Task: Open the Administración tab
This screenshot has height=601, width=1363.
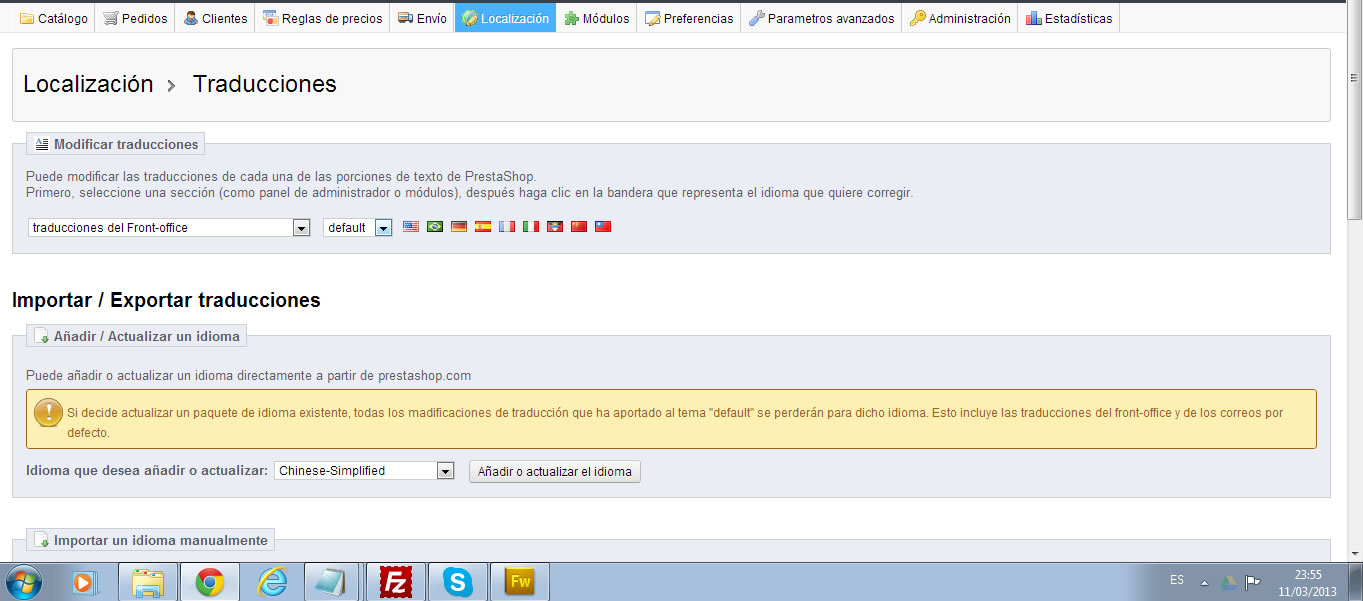Action: 960,18
